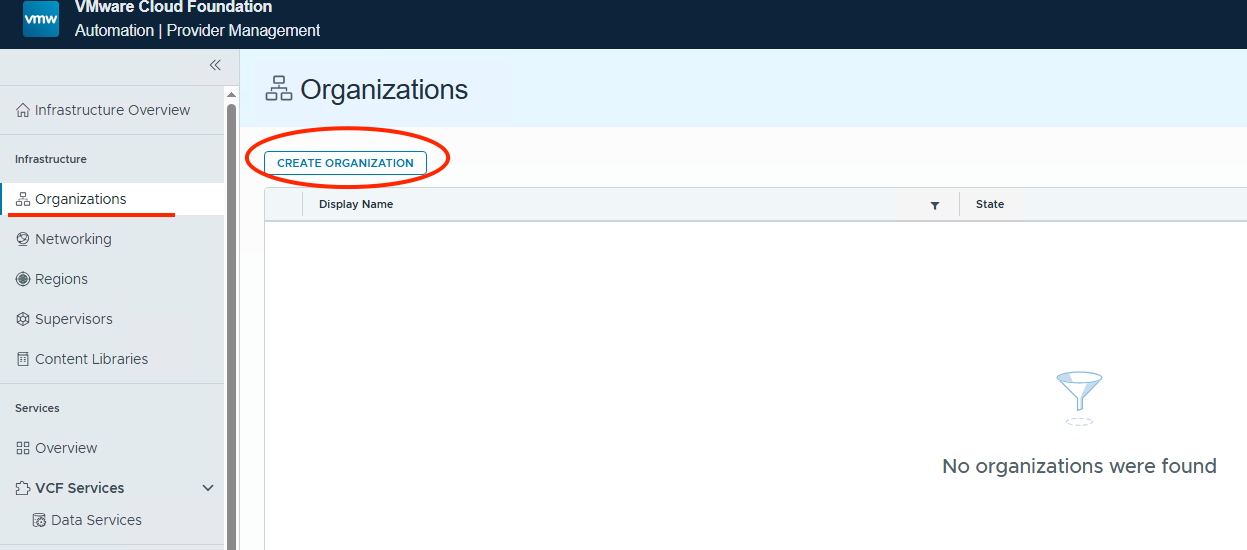Click the Create Organization button
Screen dimensions: 1247x550
tap(345, 163)
